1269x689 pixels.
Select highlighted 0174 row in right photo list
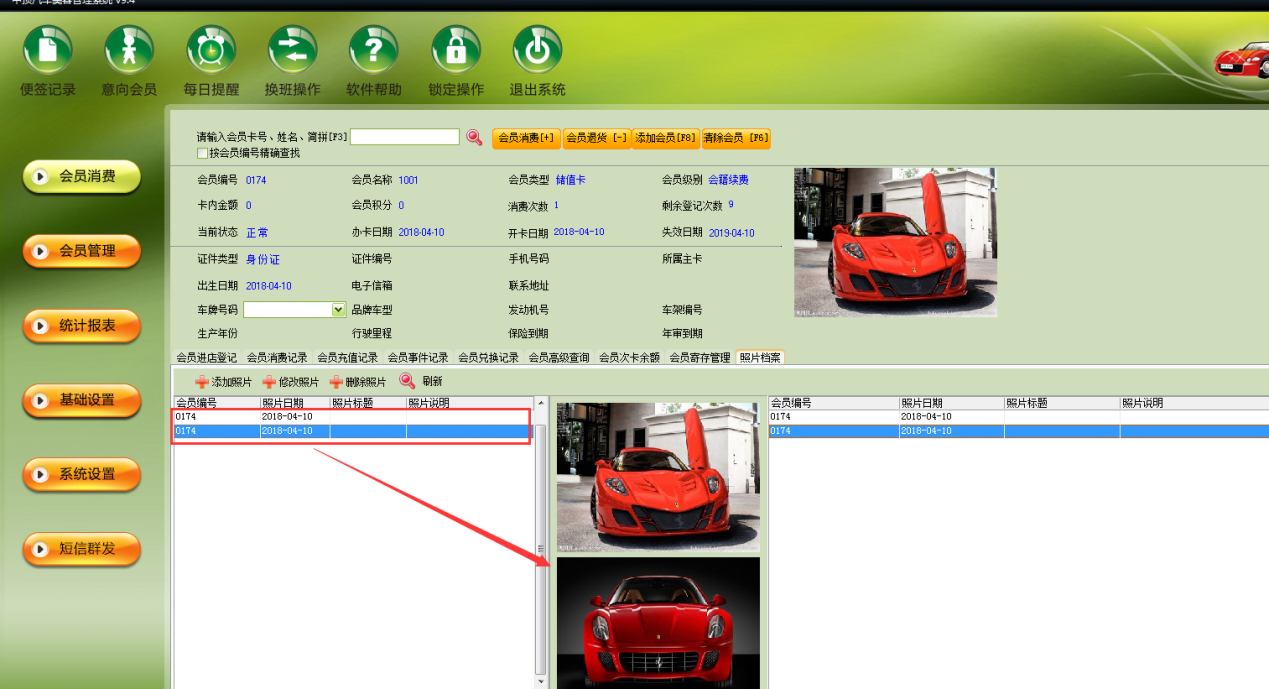pyautogui.click(x=1018, y=431)
